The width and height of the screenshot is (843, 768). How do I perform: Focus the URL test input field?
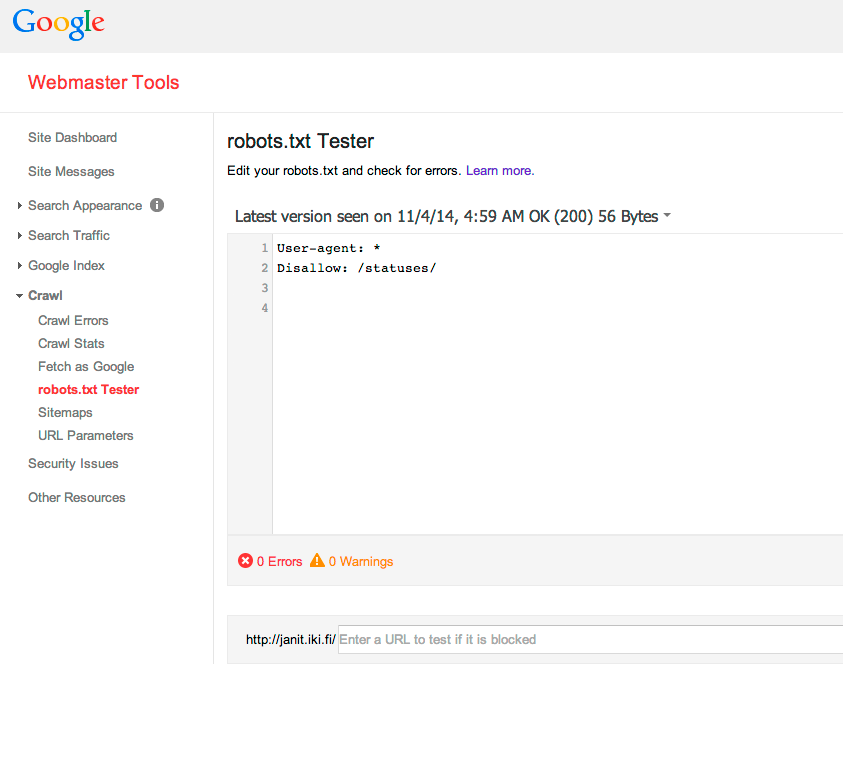click(590, 639)
